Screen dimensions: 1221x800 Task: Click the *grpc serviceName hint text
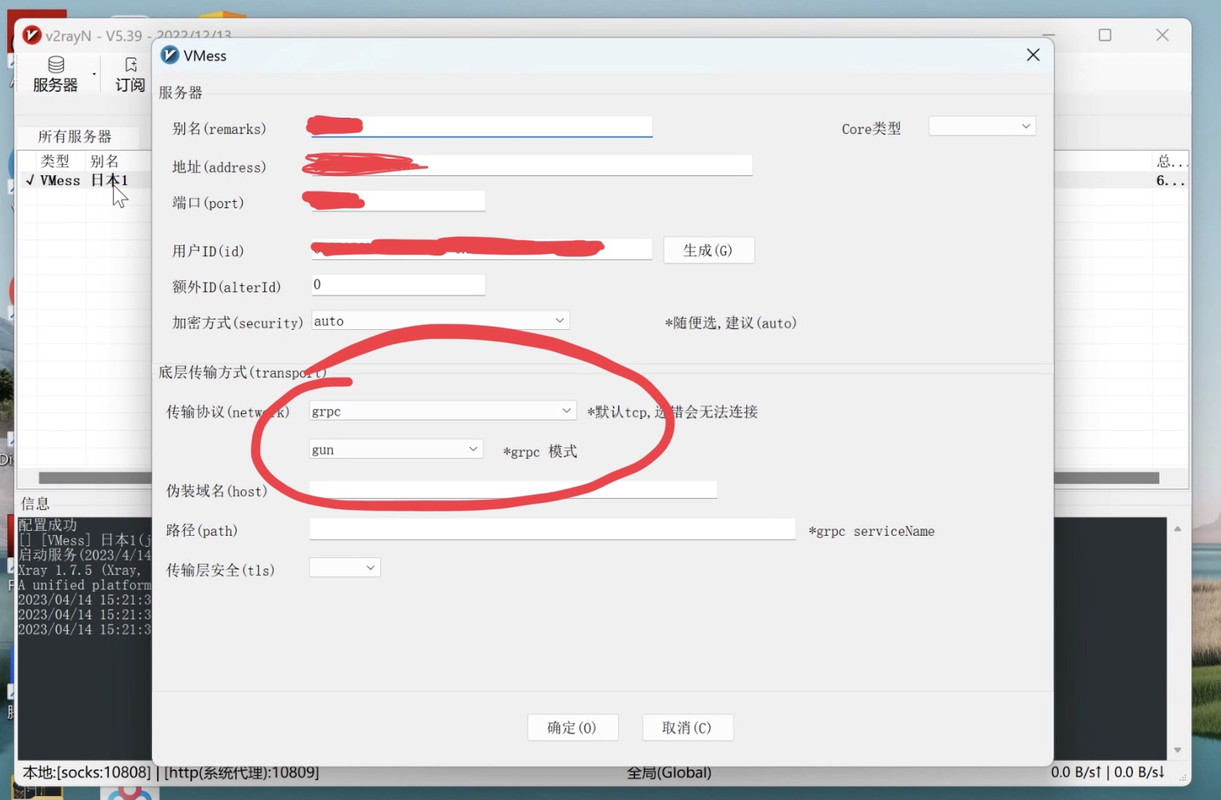pos(871,531)
